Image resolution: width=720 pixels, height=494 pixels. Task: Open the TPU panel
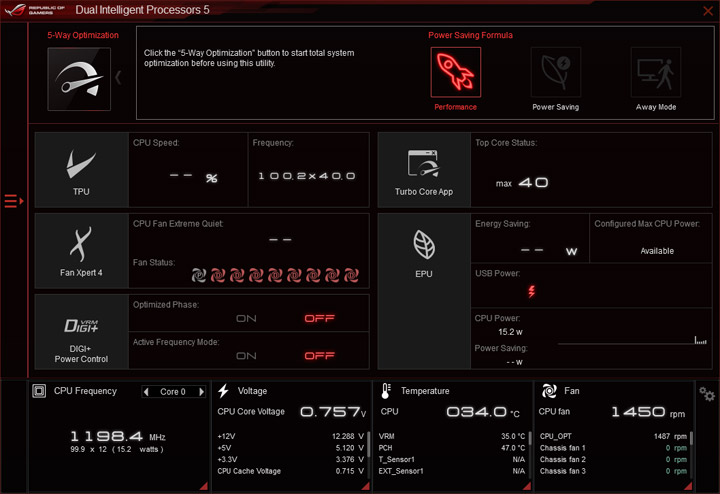(x=81, y=170)
